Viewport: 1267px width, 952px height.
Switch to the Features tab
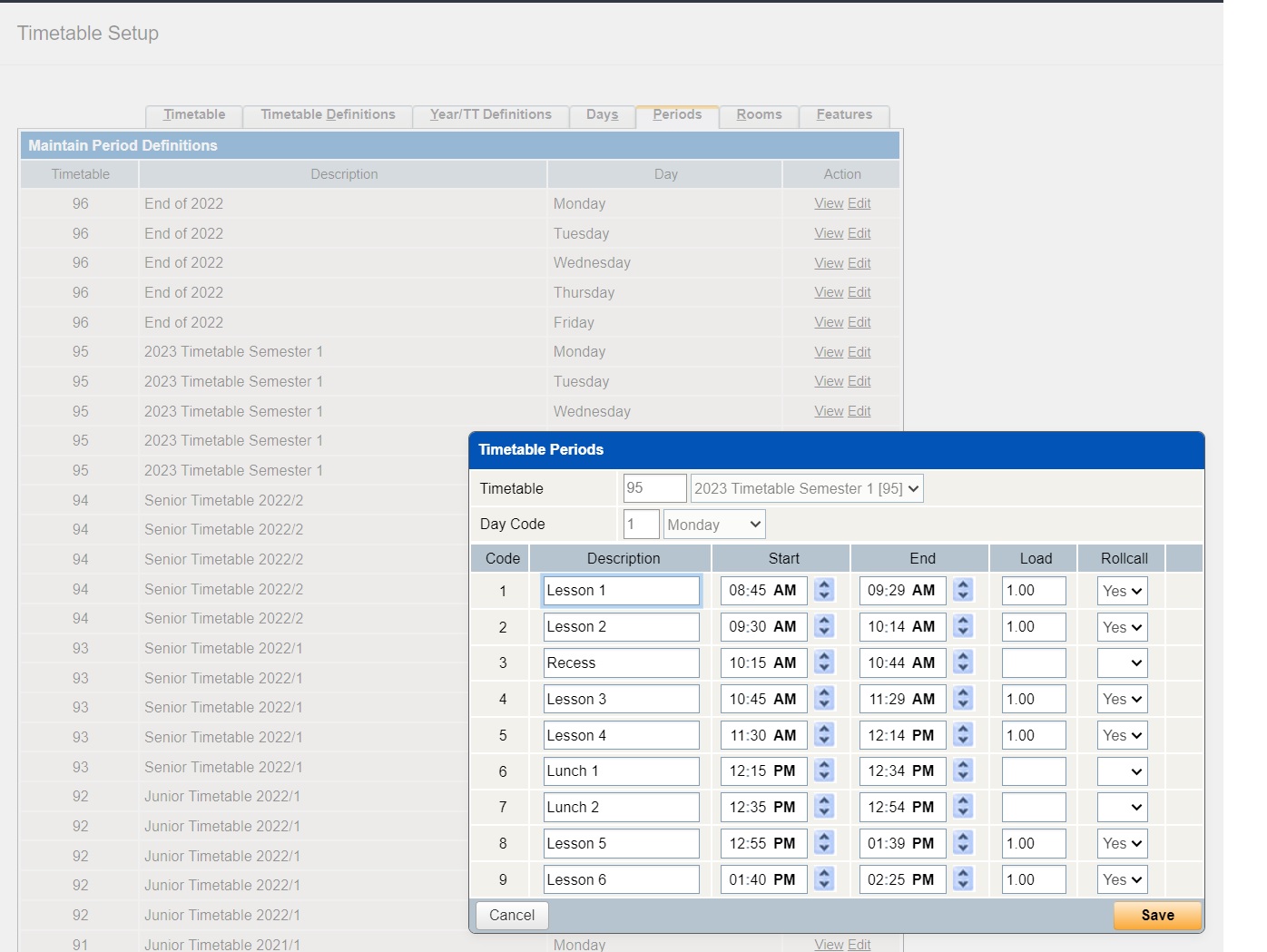click(843, 114)
